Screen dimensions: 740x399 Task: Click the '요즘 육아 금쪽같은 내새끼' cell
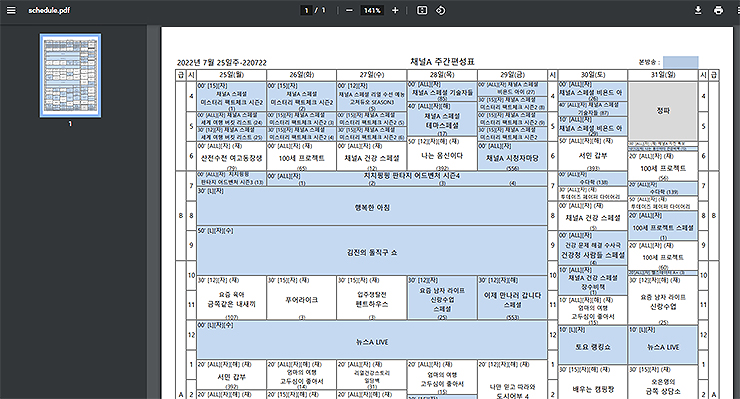(x=231, y=298)
